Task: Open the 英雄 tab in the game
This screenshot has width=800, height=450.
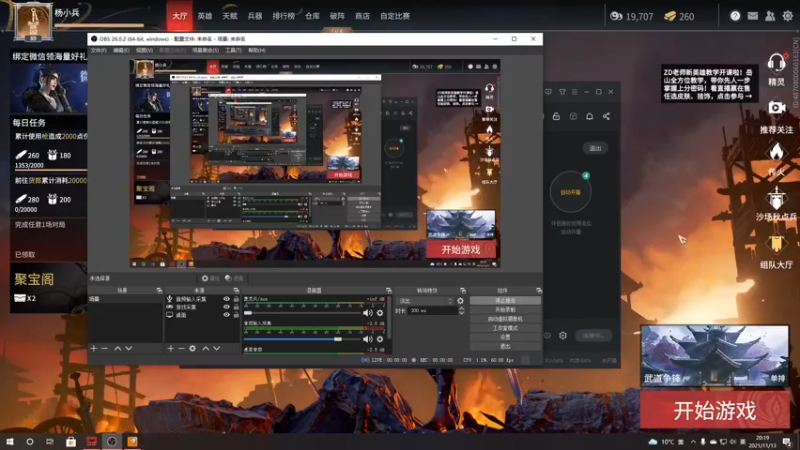Action: click(205, 16)
